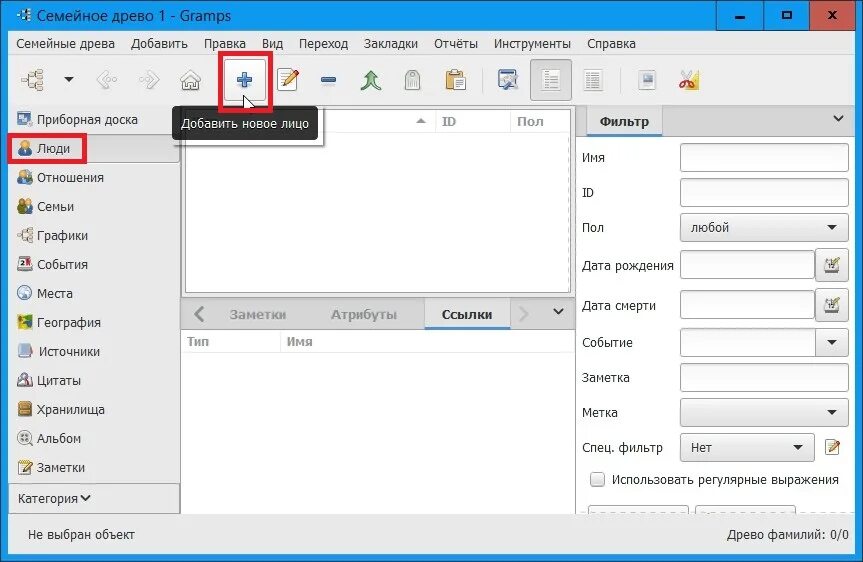Viewport: 863px width, 562px height.
Task: Click the family tree manager toolbar icon
Action: click(33, 80)
